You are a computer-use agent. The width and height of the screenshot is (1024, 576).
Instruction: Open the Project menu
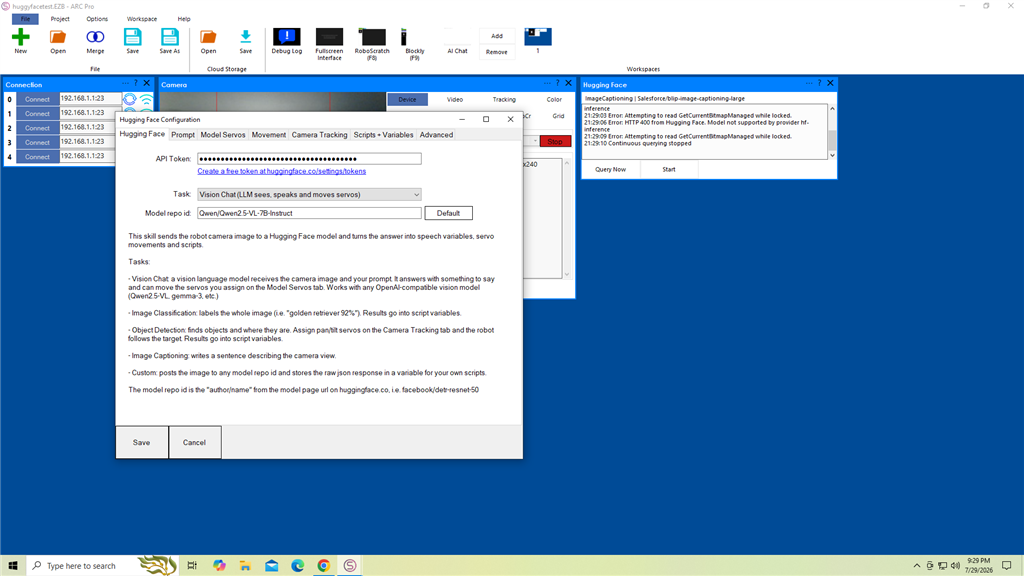60,19
